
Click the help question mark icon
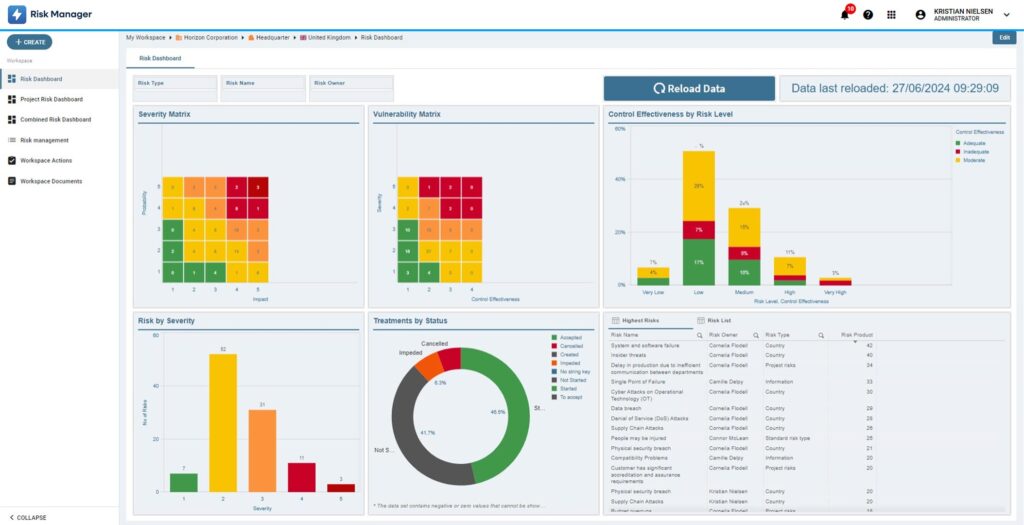point(868,15)
